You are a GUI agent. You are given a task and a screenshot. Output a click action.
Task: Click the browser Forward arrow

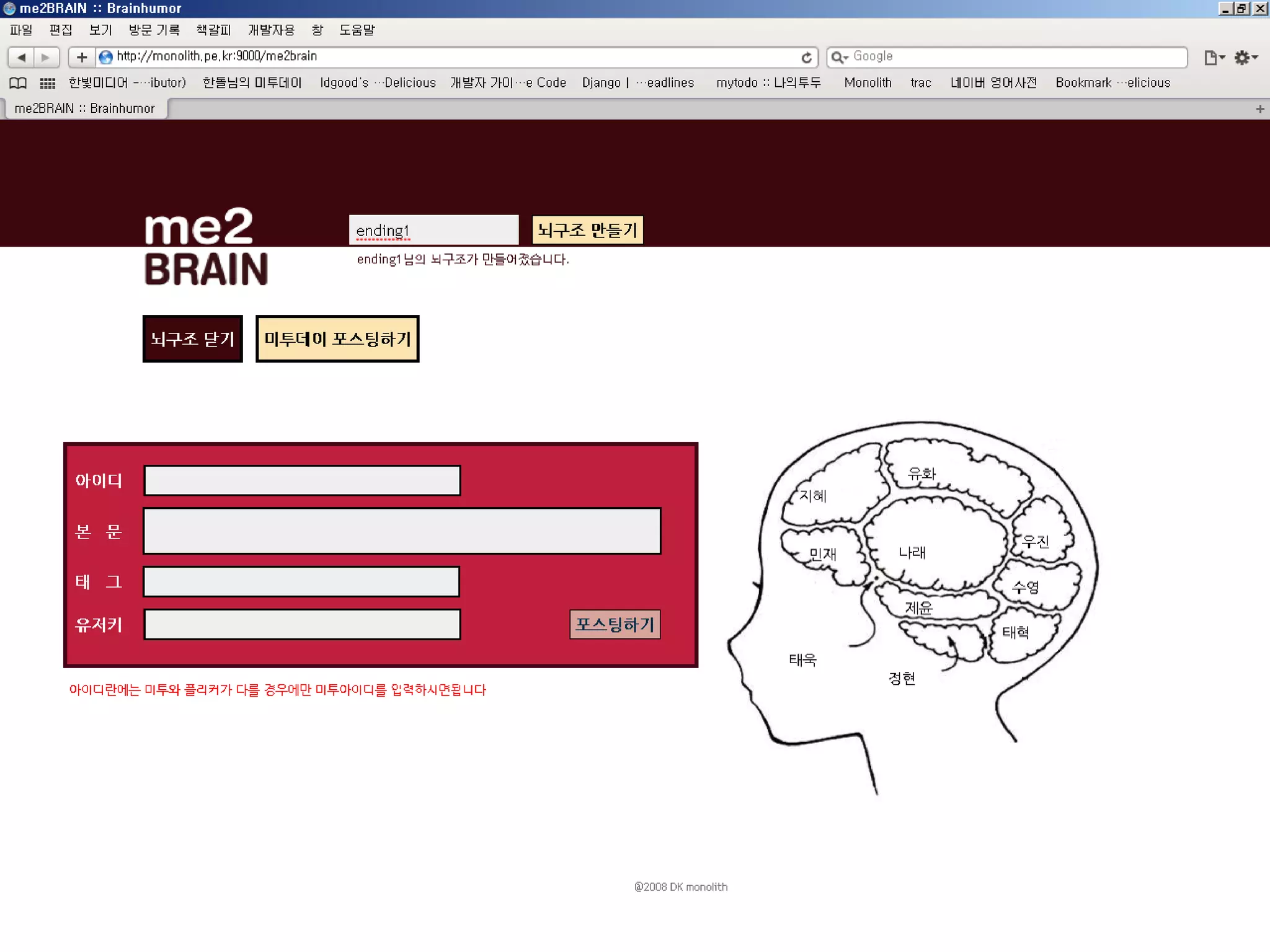pyautogui.click(x=46, y=57)
